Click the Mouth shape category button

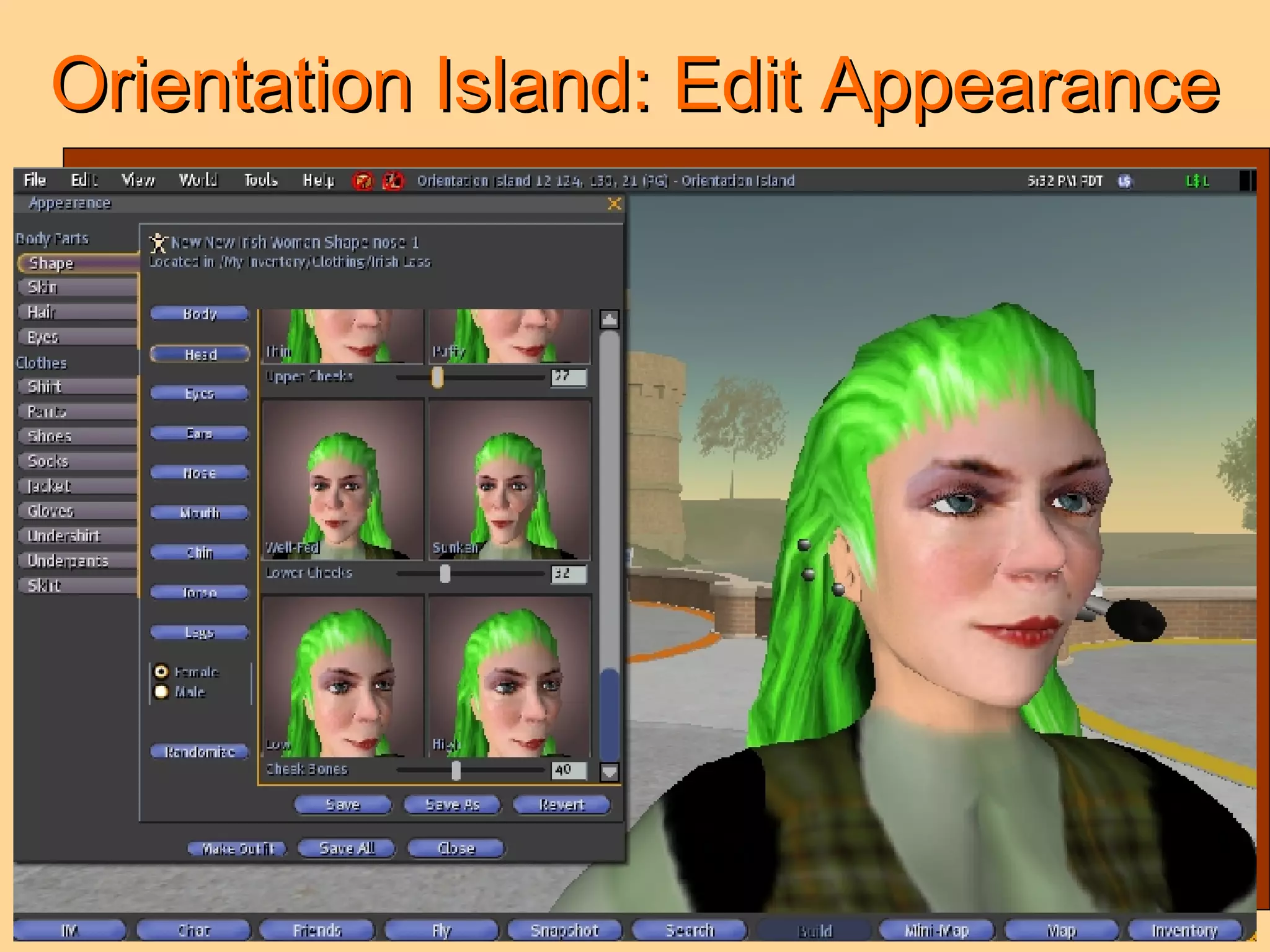pos(200,513)
